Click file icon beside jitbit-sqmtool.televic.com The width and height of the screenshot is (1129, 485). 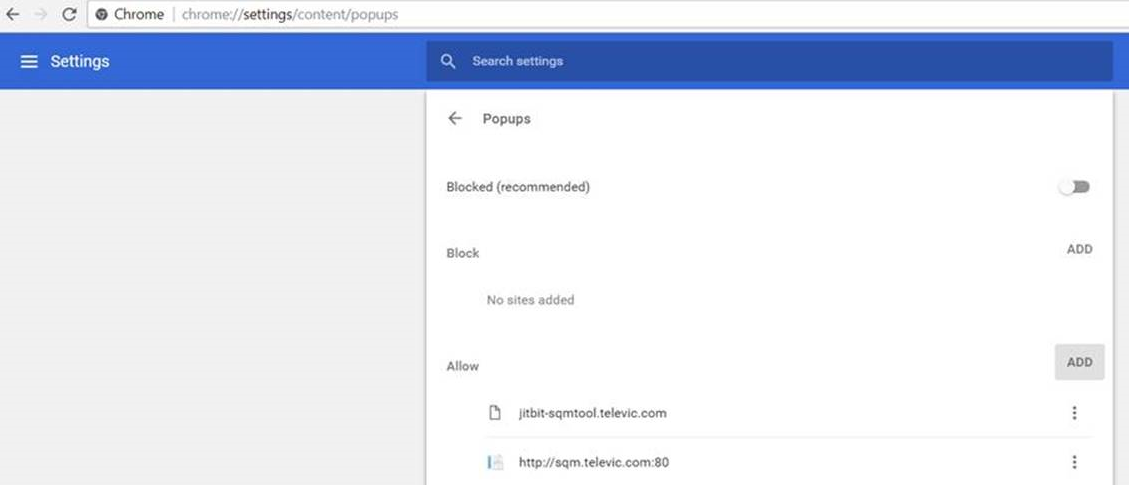click(494, 413)
